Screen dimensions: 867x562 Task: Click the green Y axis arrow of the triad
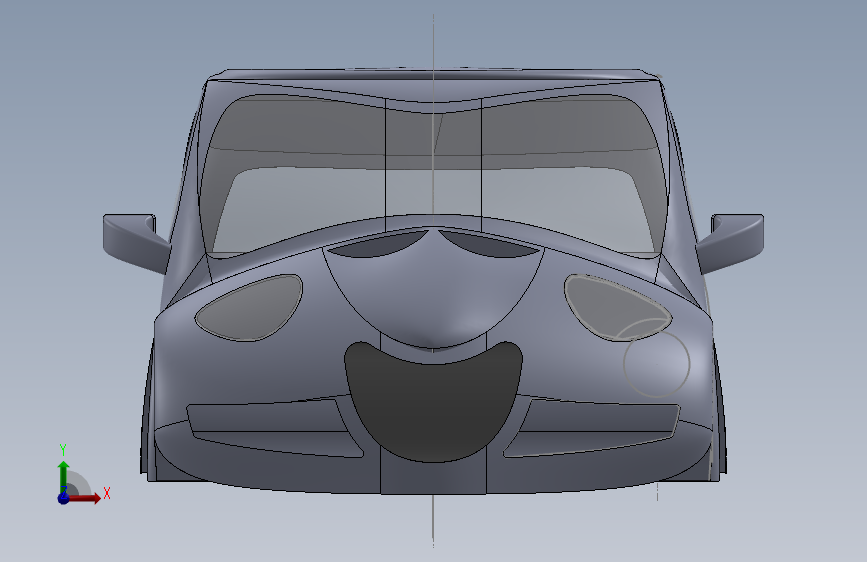[x=64, y=477]
